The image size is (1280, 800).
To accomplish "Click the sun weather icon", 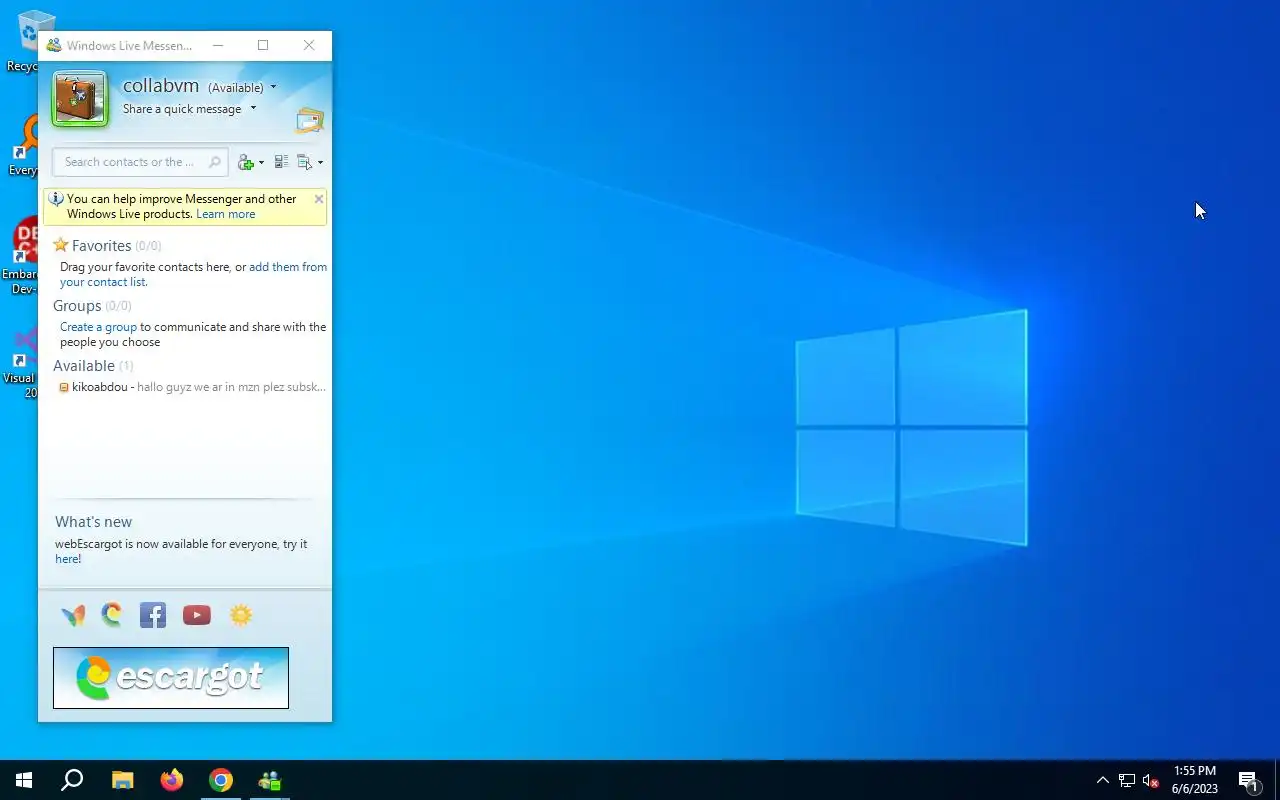I will coord(241,615).
